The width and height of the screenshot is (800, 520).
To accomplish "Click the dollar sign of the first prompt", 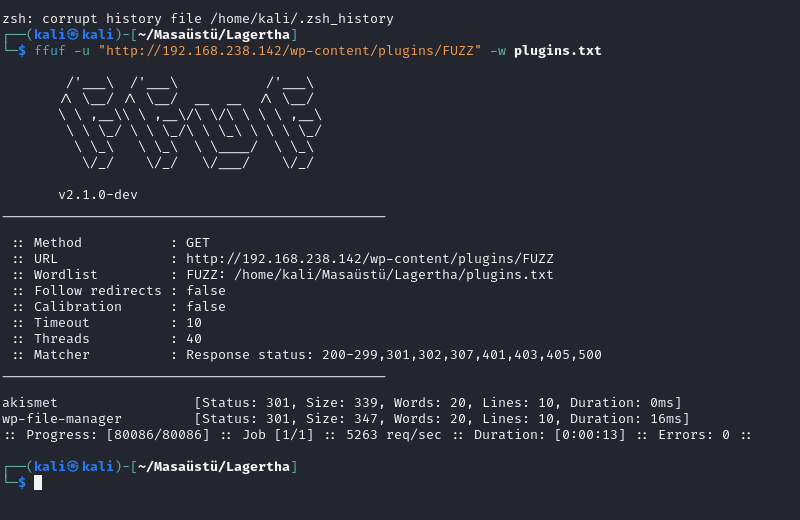I will point(22,51).
